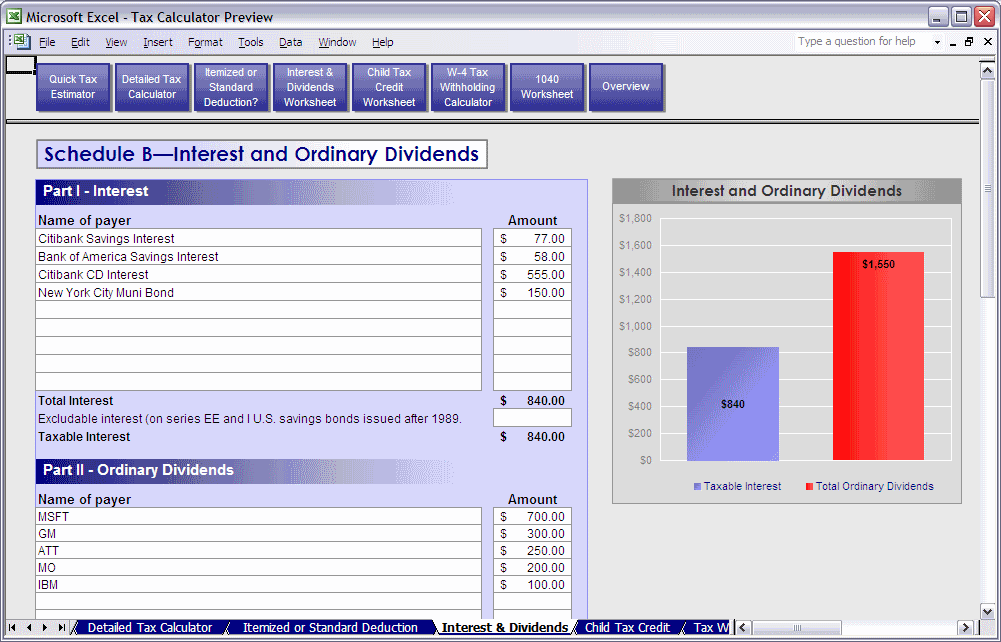Open the Edit menu

tap(80, 42)
